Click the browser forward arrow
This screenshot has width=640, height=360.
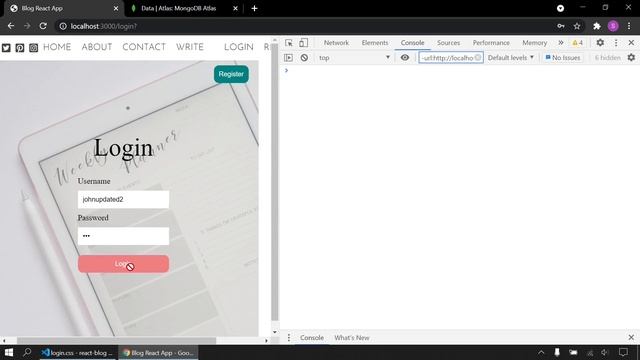click(x=27, y=26)
